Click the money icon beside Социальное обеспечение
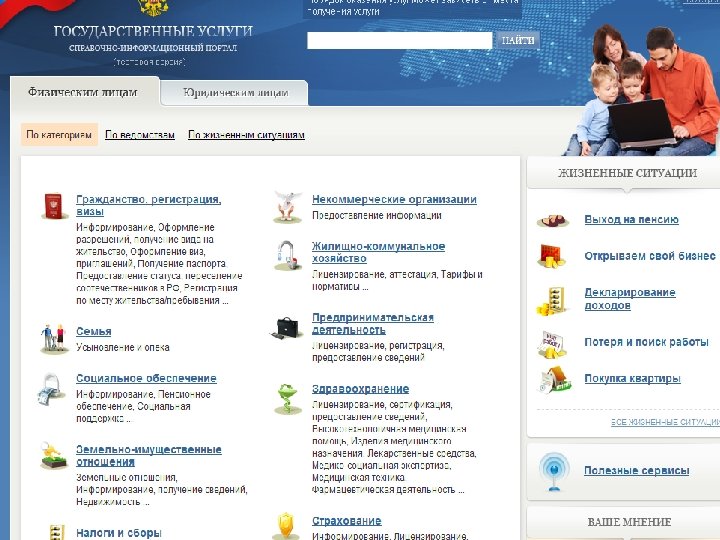The width and height of the screenshot is (720, 540). pos(51,389)
